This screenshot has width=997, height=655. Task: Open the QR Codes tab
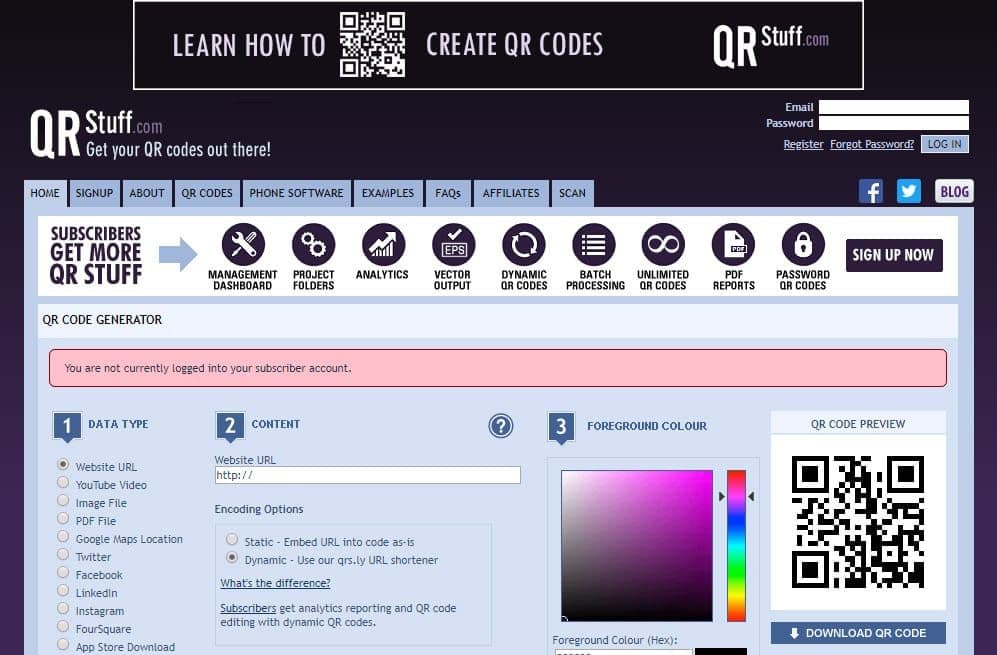207,193
